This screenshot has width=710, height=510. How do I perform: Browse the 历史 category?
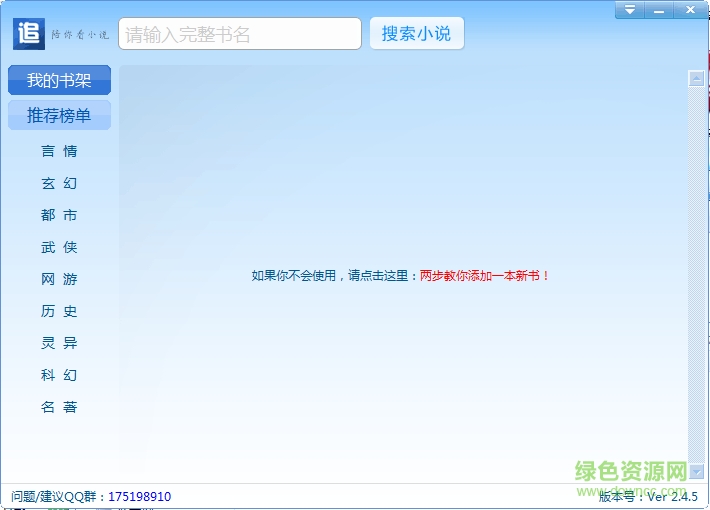pos(59,311)
